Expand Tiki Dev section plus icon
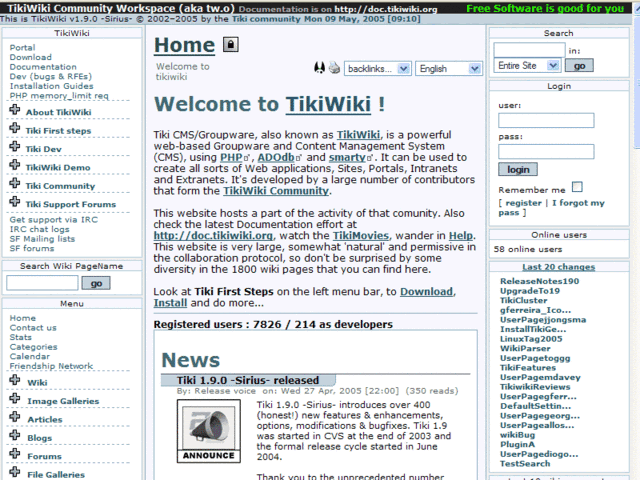 tap(14, 149)
